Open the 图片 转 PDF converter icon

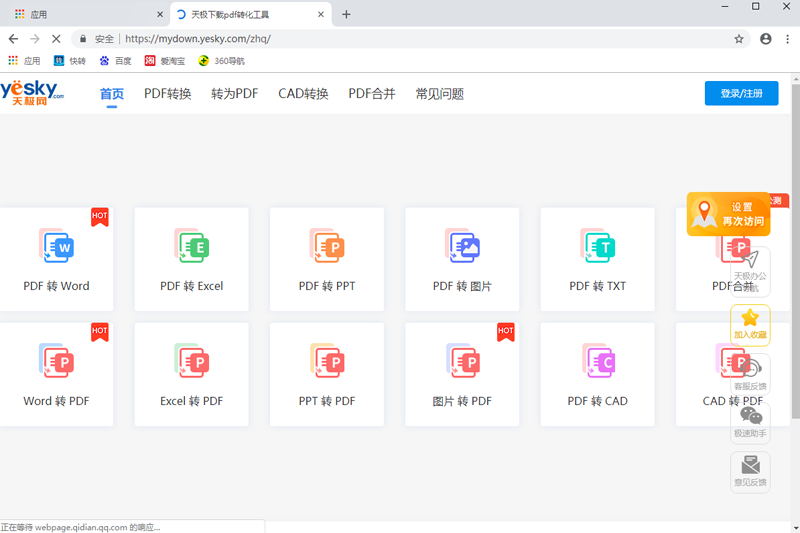pyautogui.click(x=462, y=361)
